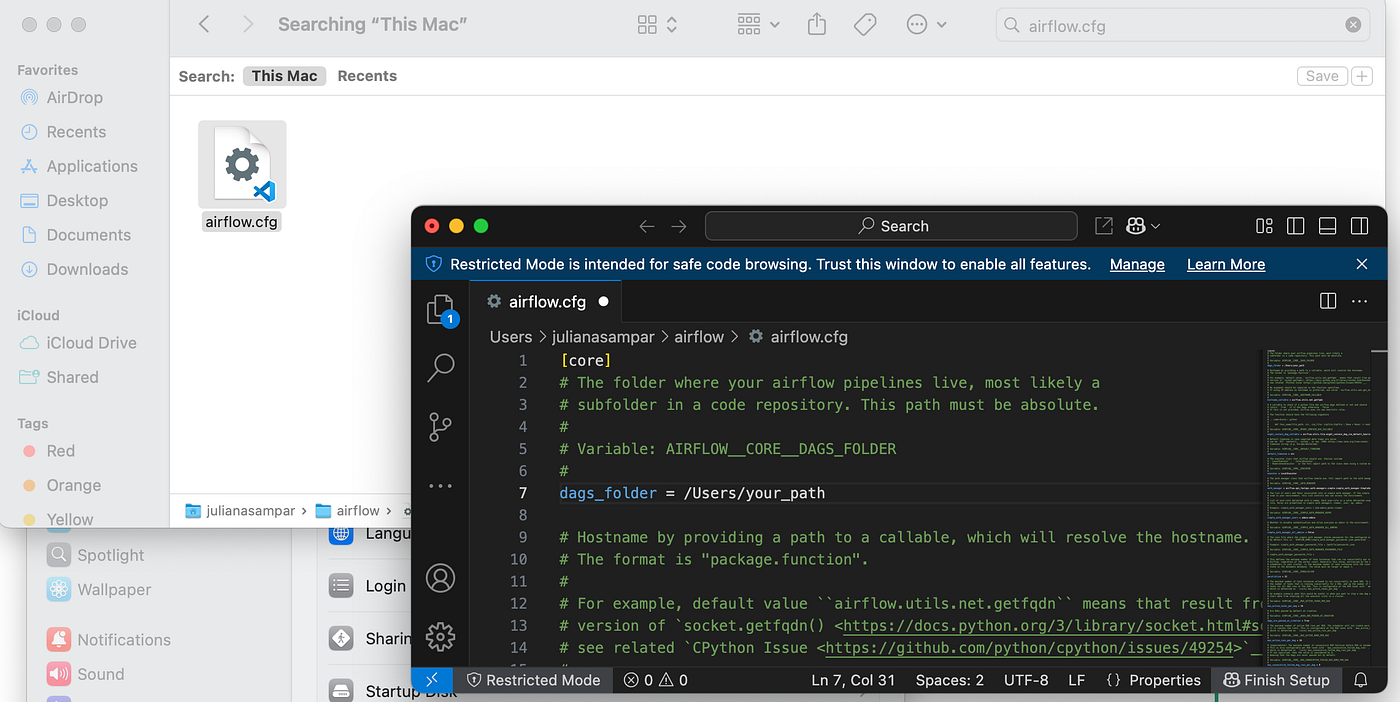The height and width of the screenshot is (702, 1400).
Task: Click the Finder search field with airflow.cfg
Action: click(x=1182, y=26)
